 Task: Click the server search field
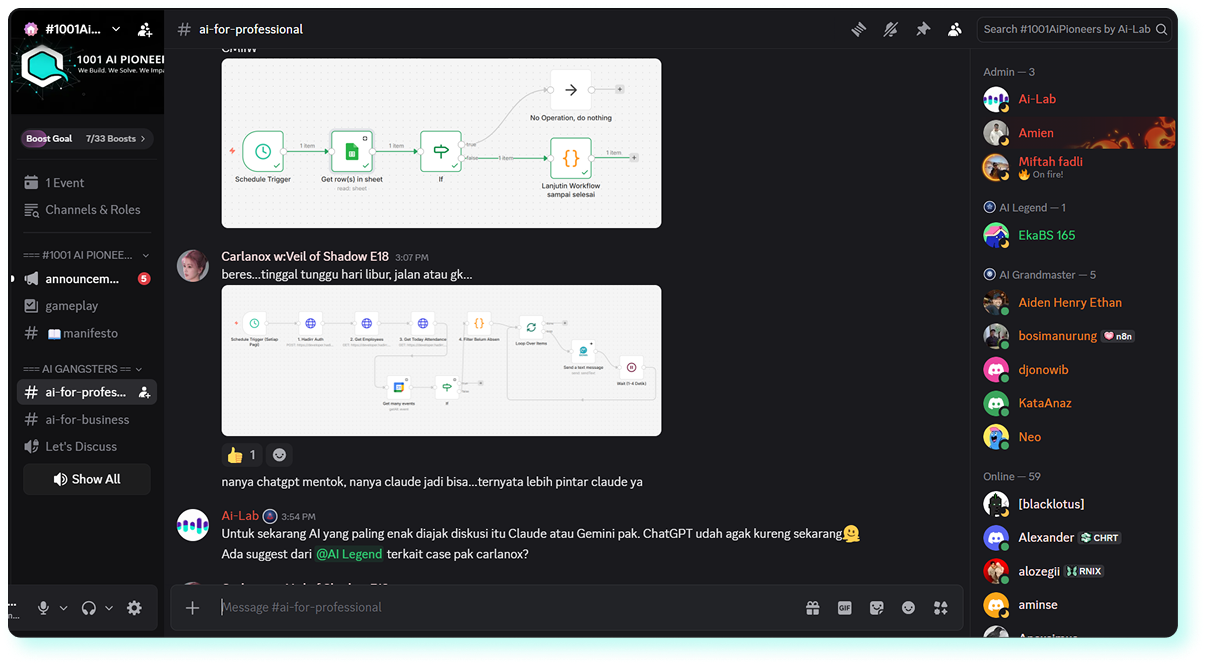1074,30
